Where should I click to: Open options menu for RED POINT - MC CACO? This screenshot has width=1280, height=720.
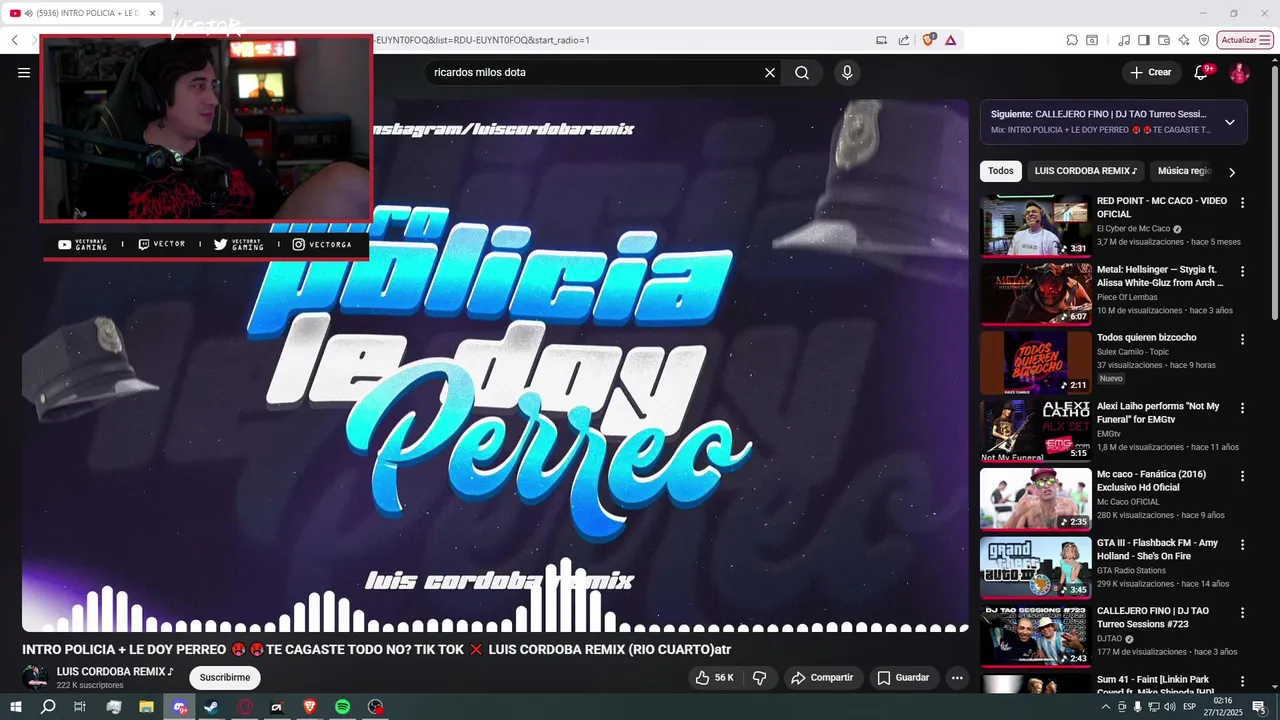pyautogui.click(x=1243, y=202)
